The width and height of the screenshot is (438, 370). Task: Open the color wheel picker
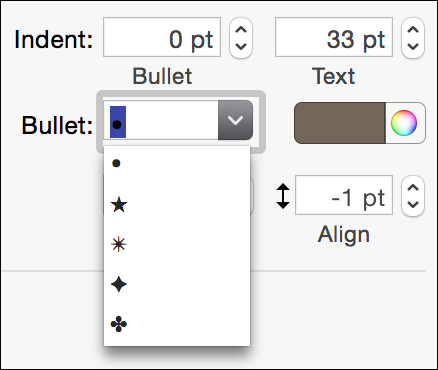[x=404, y=123]
